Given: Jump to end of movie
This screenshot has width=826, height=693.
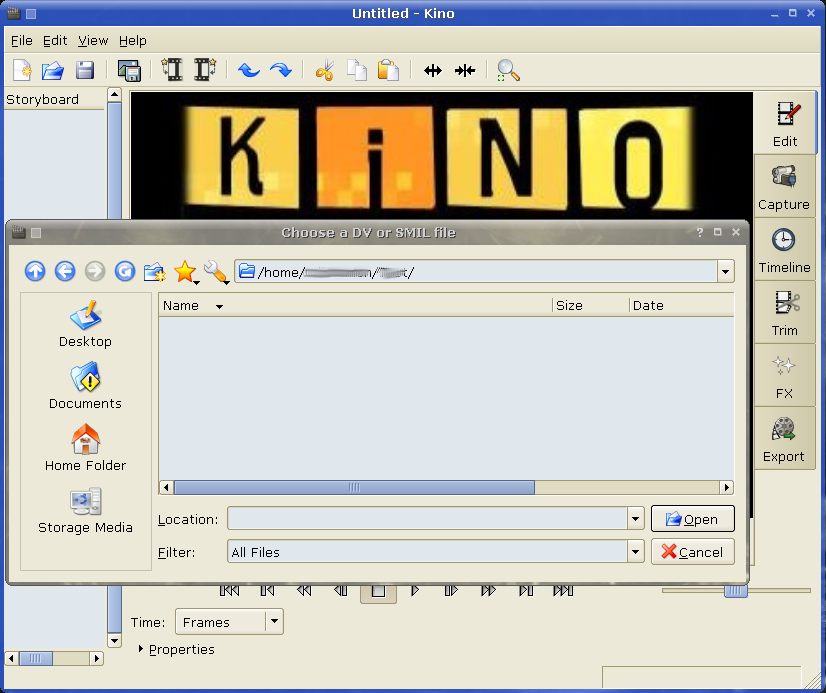Looking at the screenshot, I should [x=563, y=591].
